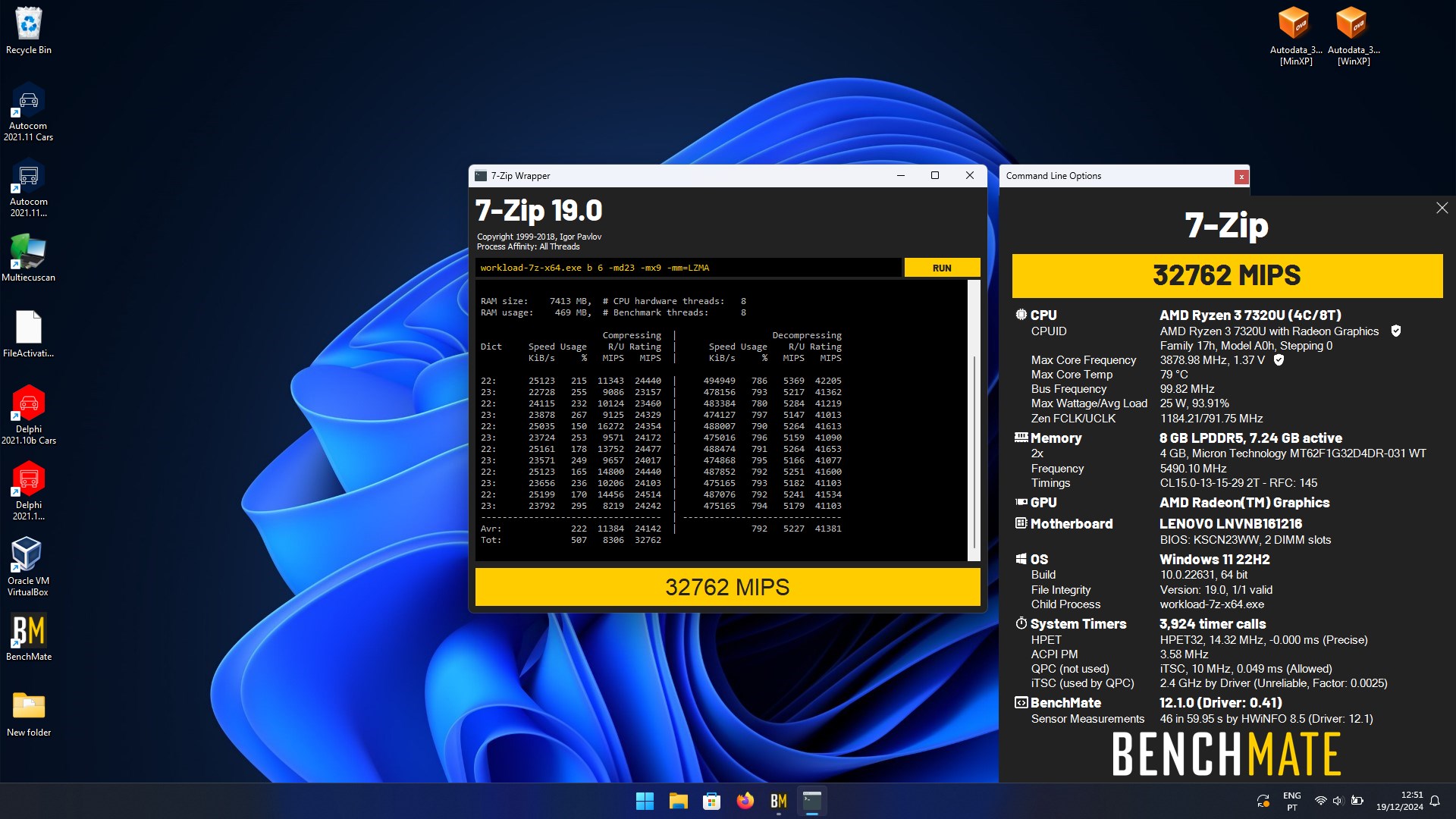Click the CL15.0-13-15-29 2T timings value
Screen dimensions: 1456x819
coord(1238,482)
